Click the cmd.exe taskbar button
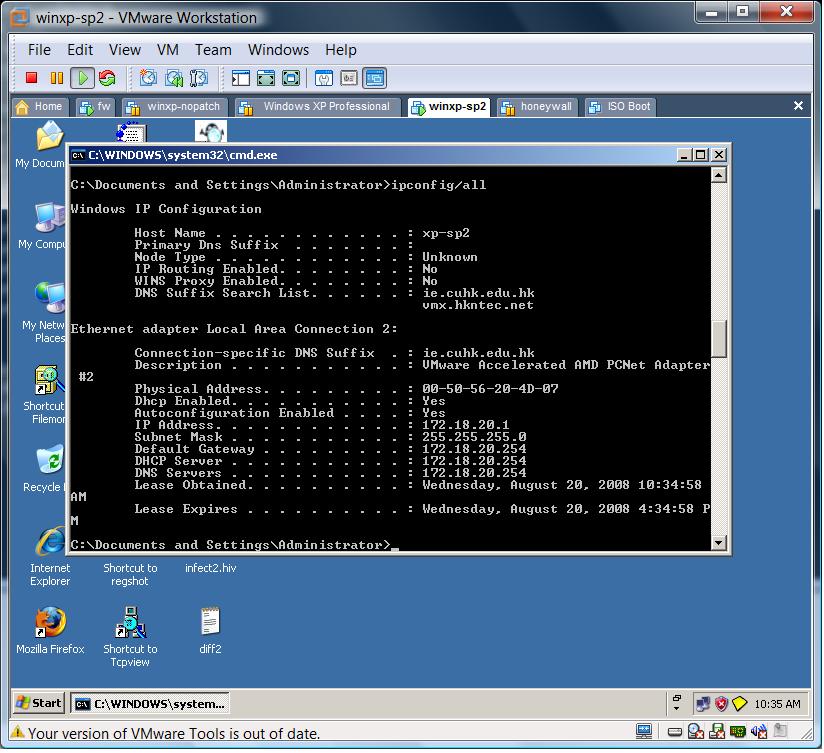 pyautogui.click(x=150, y=704)
